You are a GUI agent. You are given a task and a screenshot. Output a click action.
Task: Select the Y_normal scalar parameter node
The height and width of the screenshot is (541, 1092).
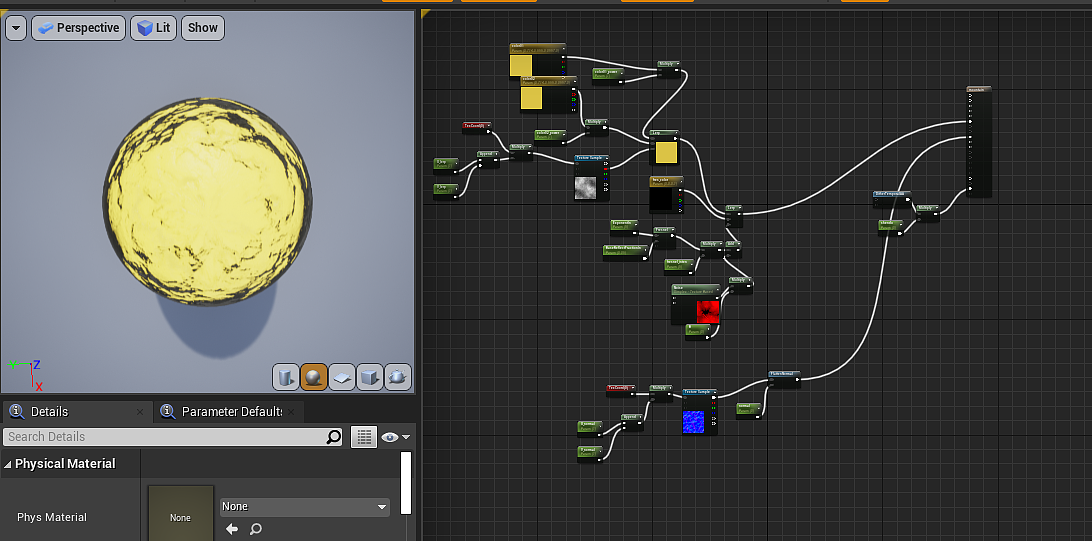591,454
